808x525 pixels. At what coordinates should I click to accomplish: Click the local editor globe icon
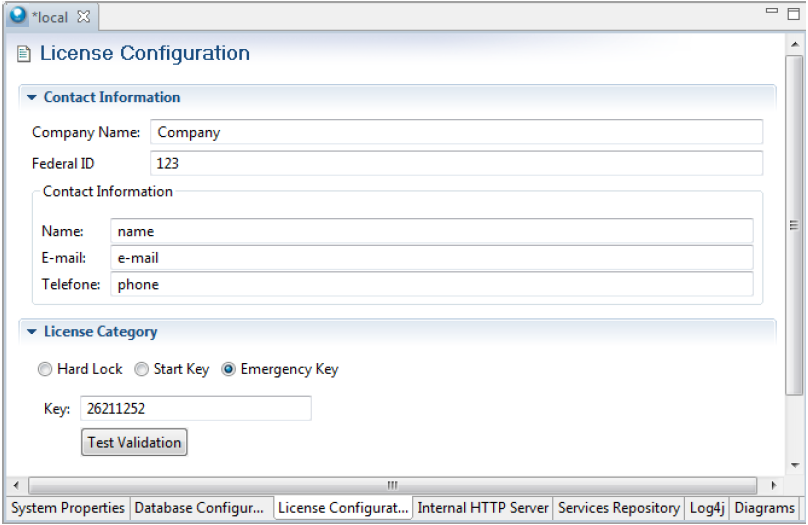point(18,17)
